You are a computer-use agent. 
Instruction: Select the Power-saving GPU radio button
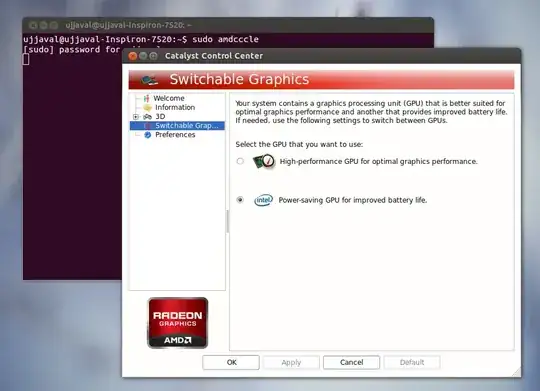tap(240, 200)
